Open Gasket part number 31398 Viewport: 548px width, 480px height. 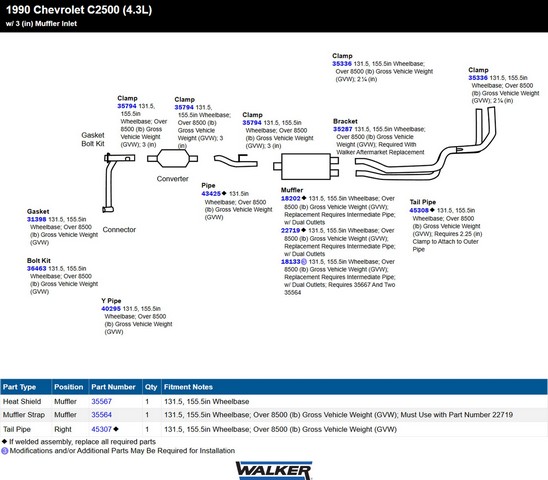point(36,219)
